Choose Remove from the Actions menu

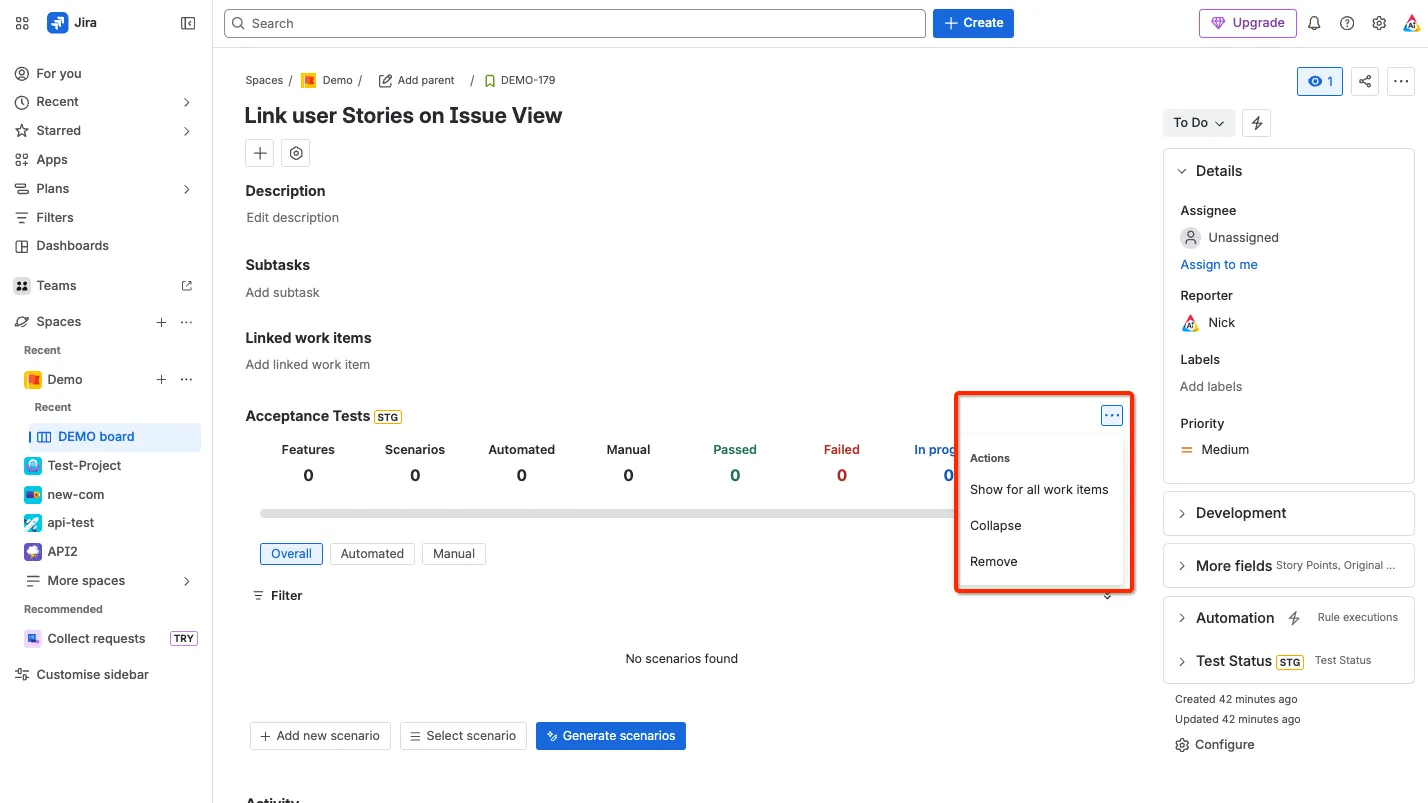click(x=1040, y=562)
